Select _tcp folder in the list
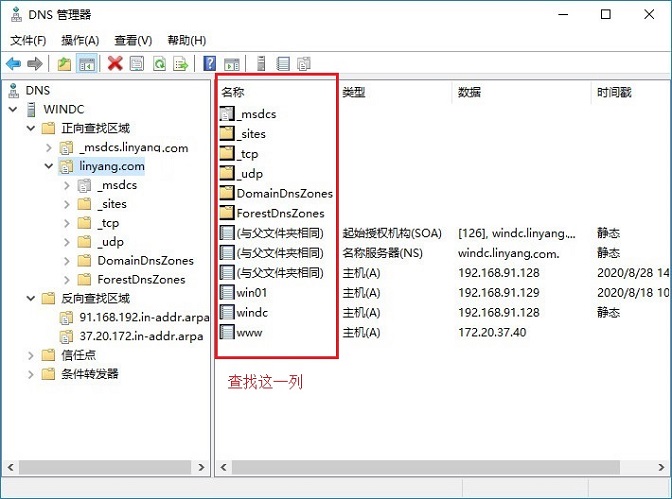 click(247, 153)
